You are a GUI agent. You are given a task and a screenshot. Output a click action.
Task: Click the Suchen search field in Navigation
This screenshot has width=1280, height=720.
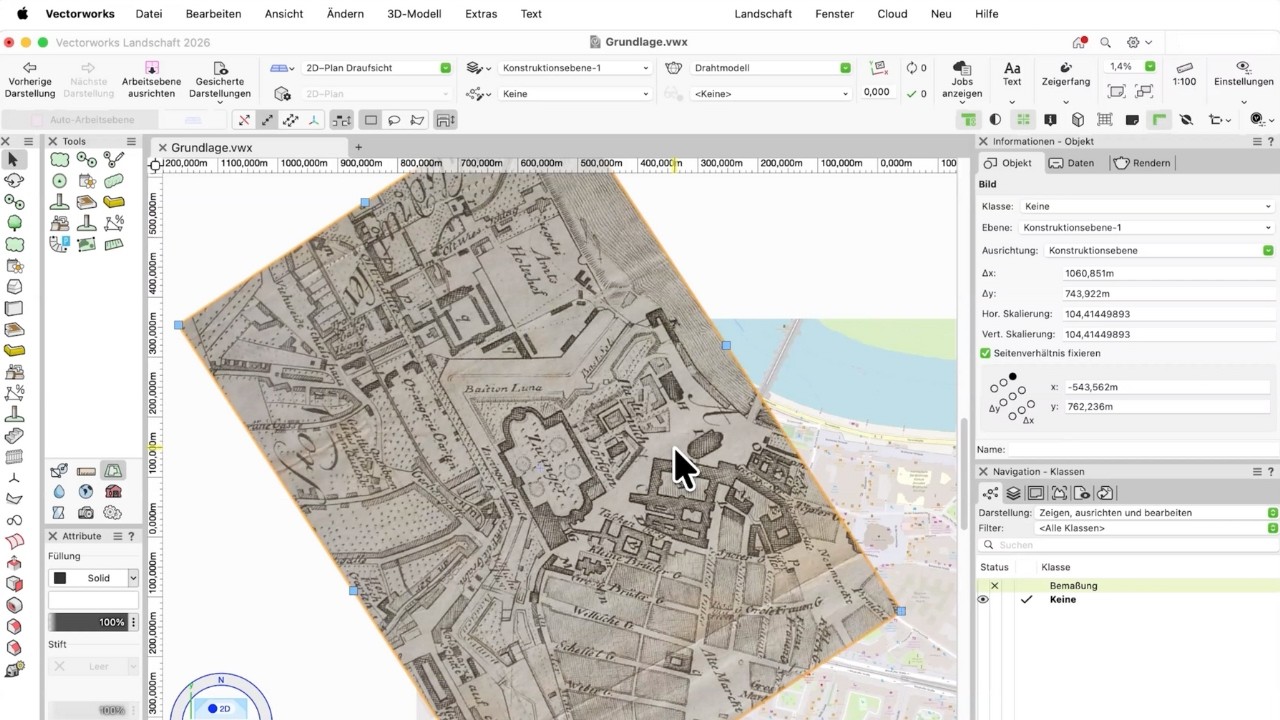click(1128, 545)
